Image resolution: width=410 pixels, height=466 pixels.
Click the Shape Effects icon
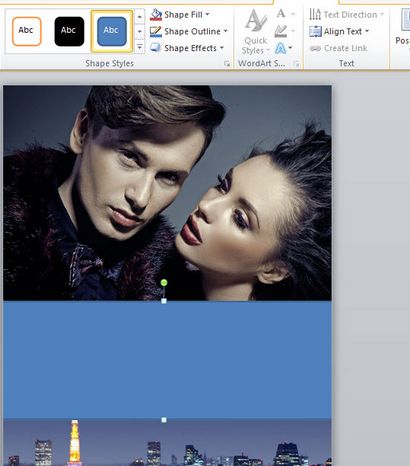[x=156, y=48]
